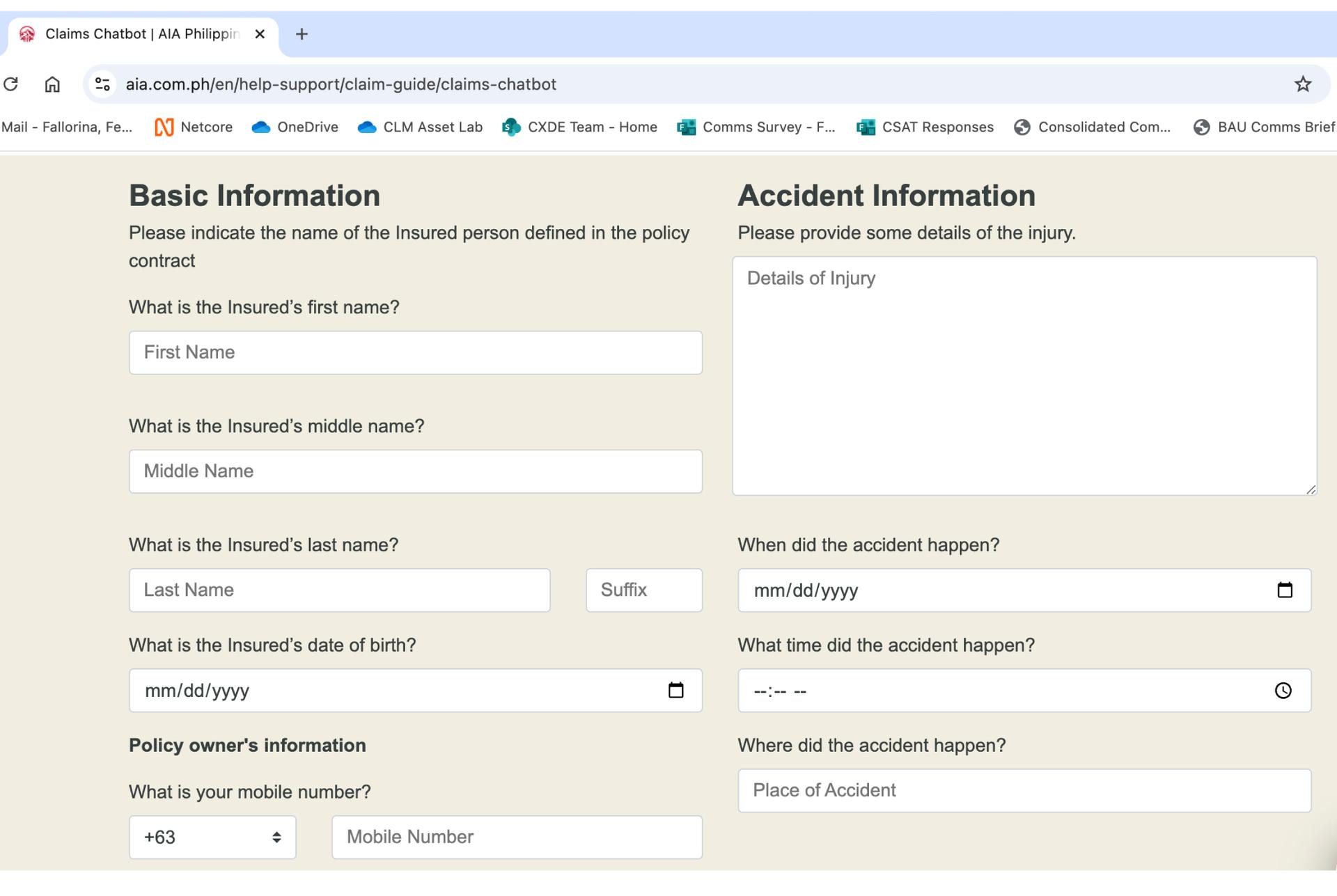Expand the +63 country code dropdown
The height and width of the screenshot is (896, 1337).
pyautogui.click(x=212, y=838)
